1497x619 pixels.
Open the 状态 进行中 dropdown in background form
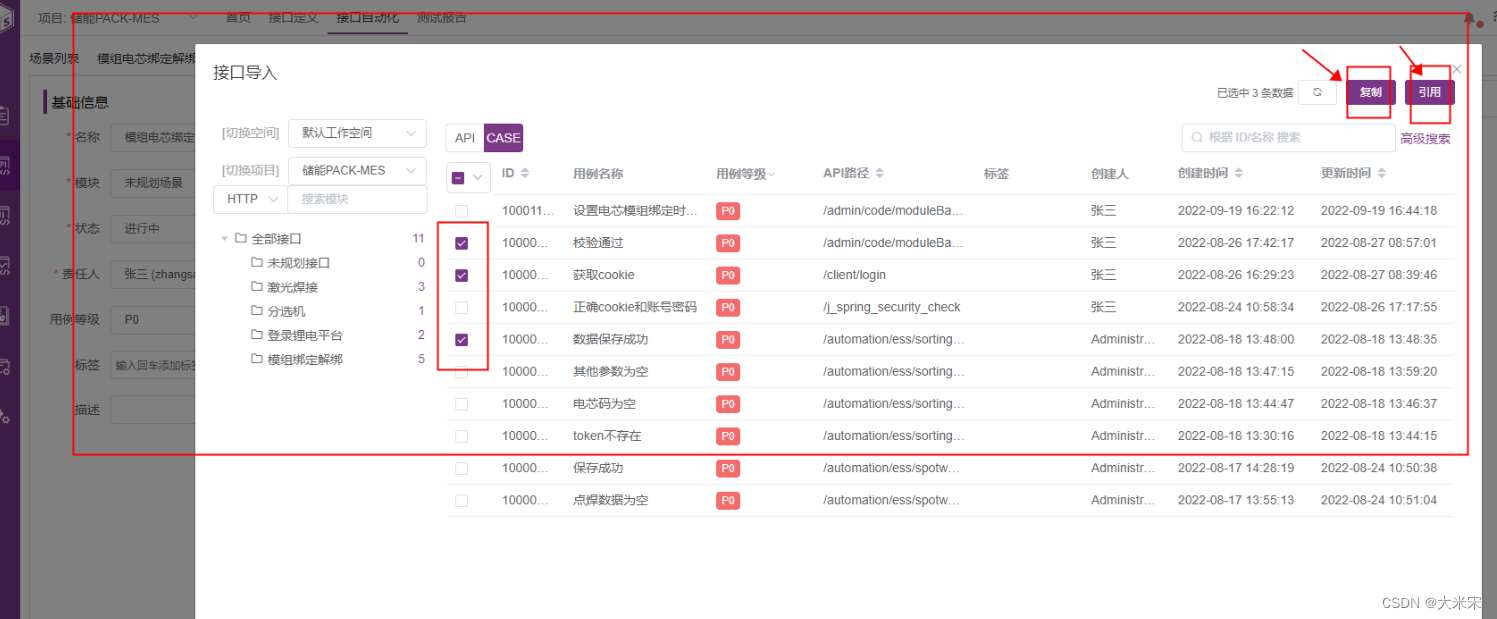(155, 228)
